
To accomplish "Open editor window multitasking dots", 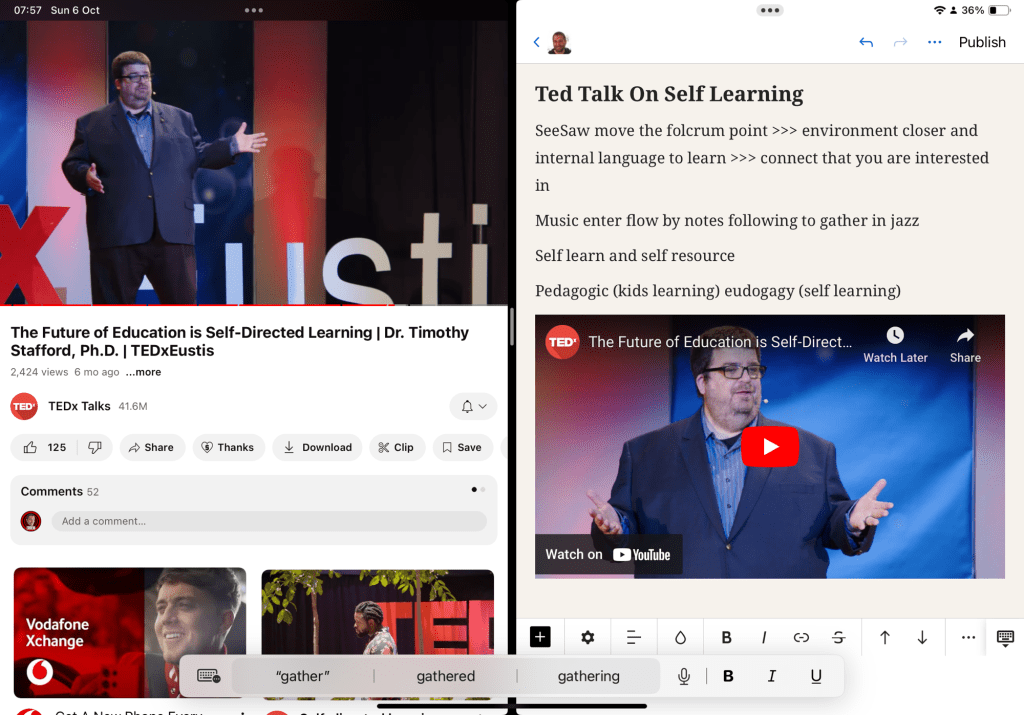I will [769, 10].
